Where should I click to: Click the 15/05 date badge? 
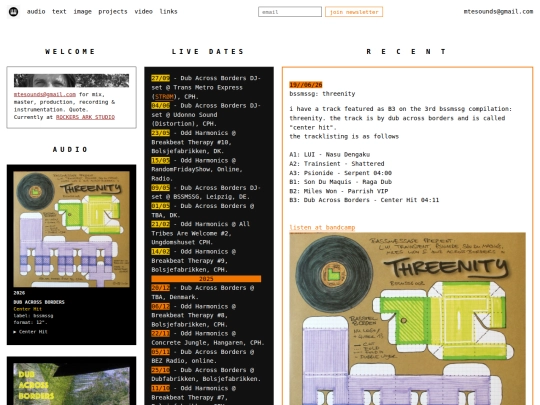pyautogui.click(x=160, y=160)
